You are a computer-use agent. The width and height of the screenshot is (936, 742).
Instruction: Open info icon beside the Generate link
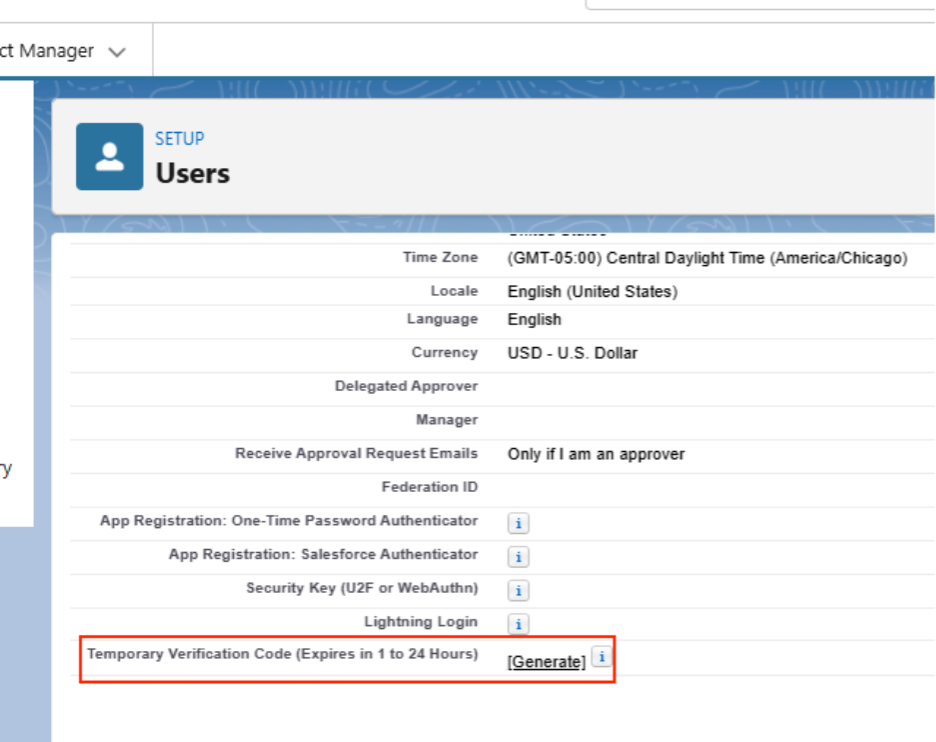(602, 657)
